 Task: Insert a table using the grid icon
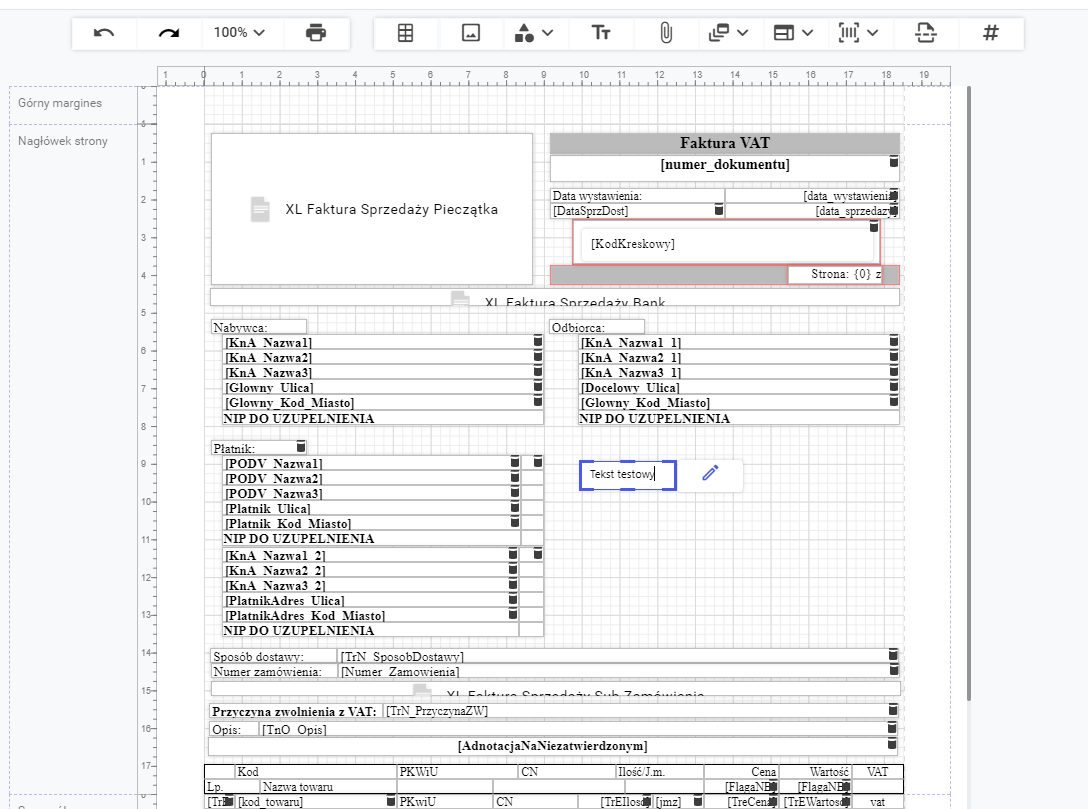click(405, 33)
